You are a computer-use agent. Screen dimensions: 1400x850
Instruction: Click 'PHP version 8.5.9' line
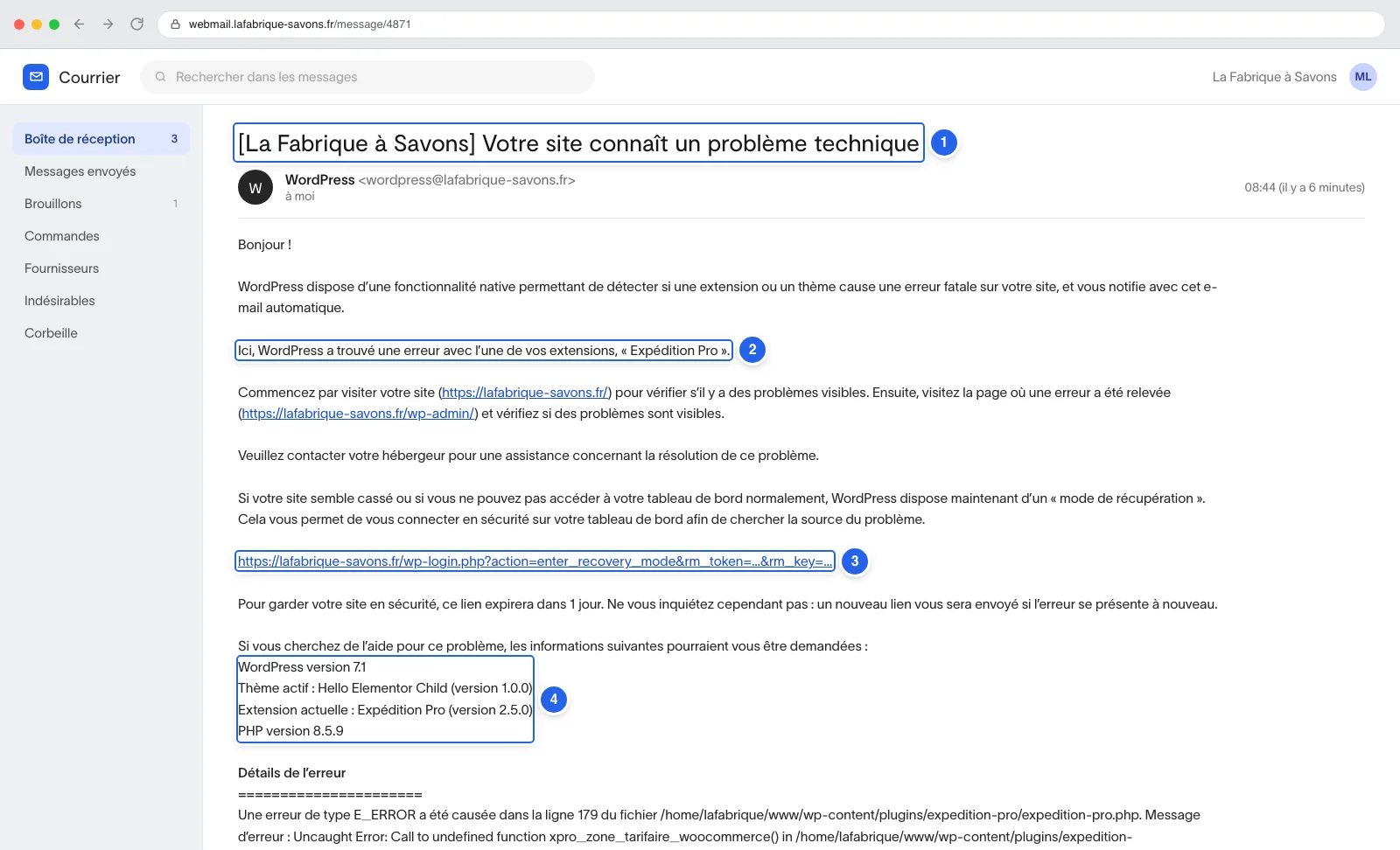click(290, 731)
